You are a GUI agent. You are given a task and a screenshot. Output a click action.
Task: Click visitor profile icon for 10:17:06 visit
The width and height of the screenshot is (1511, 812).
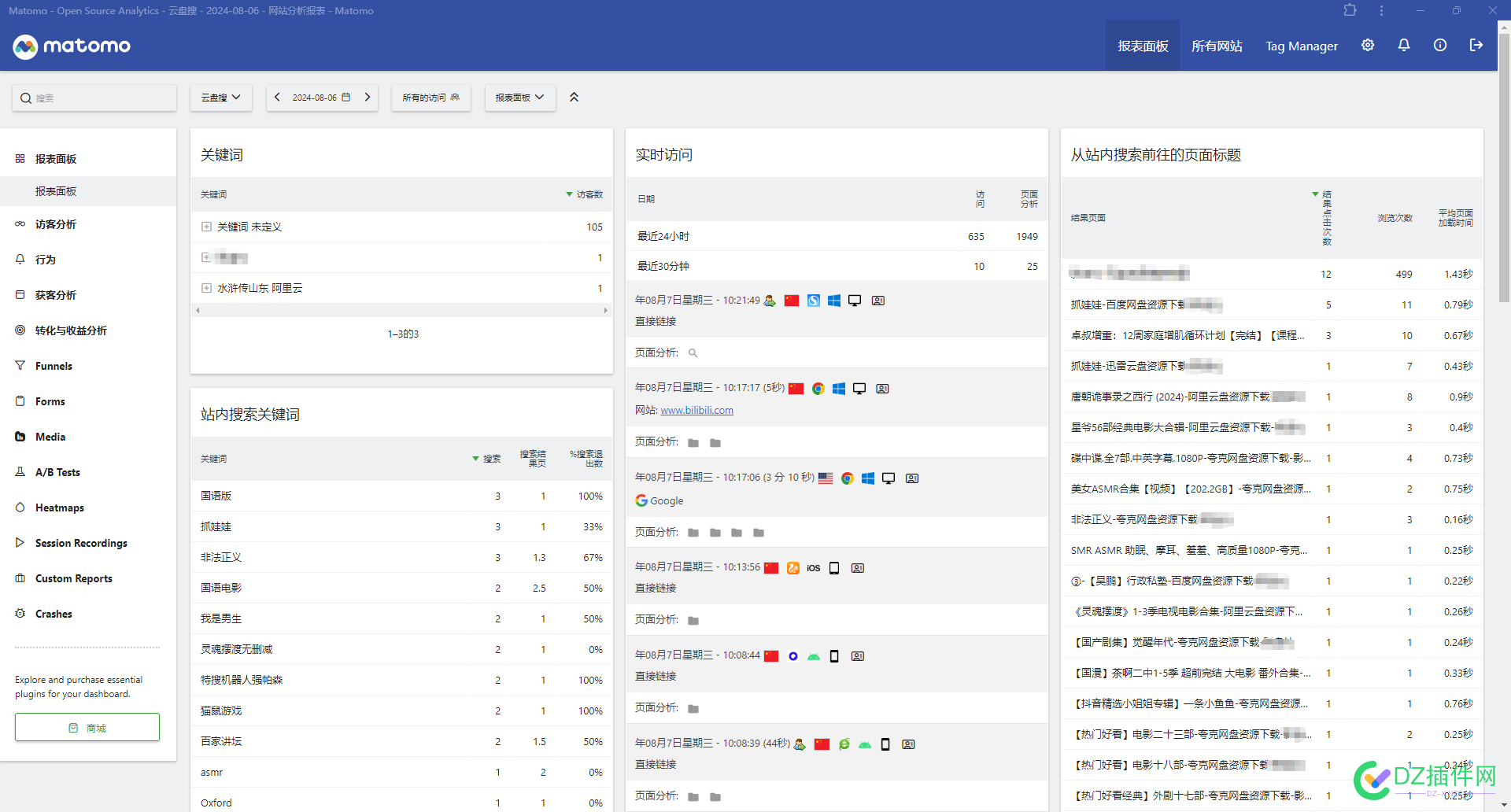(912, 478)
